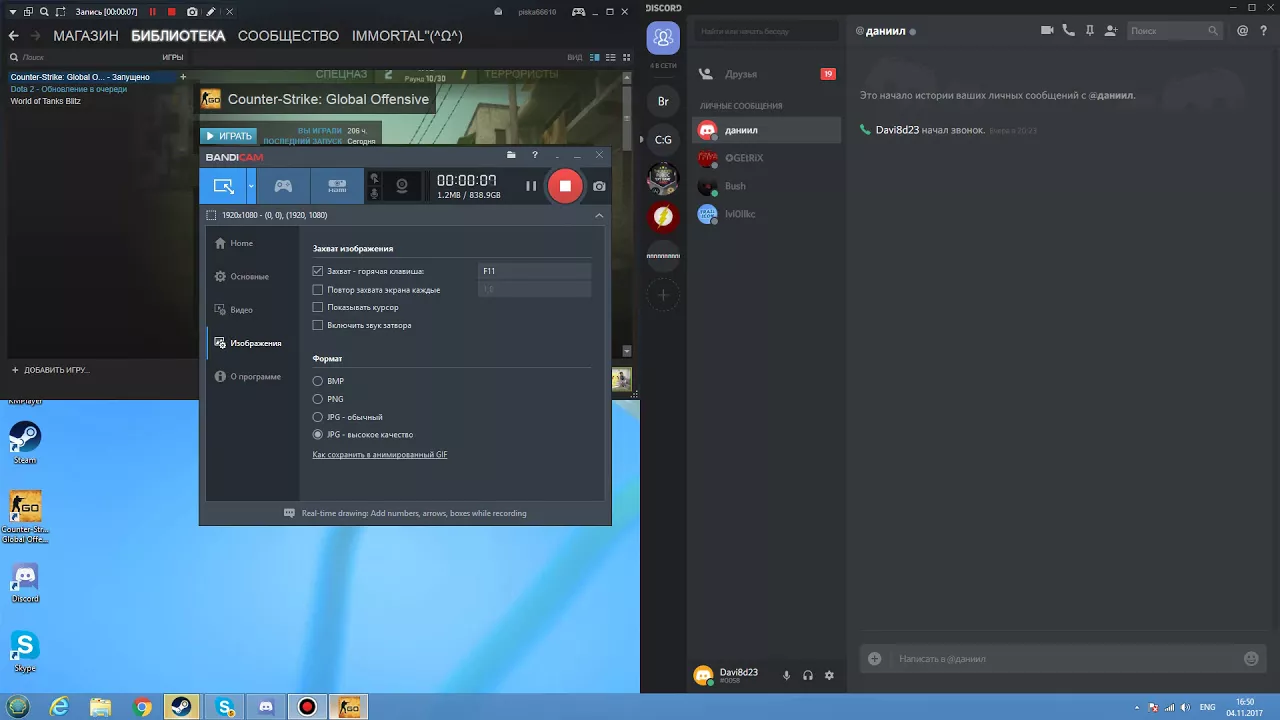Open Discord user settings gear
This screenshot has width=1280, height=720.
[829, 676]
